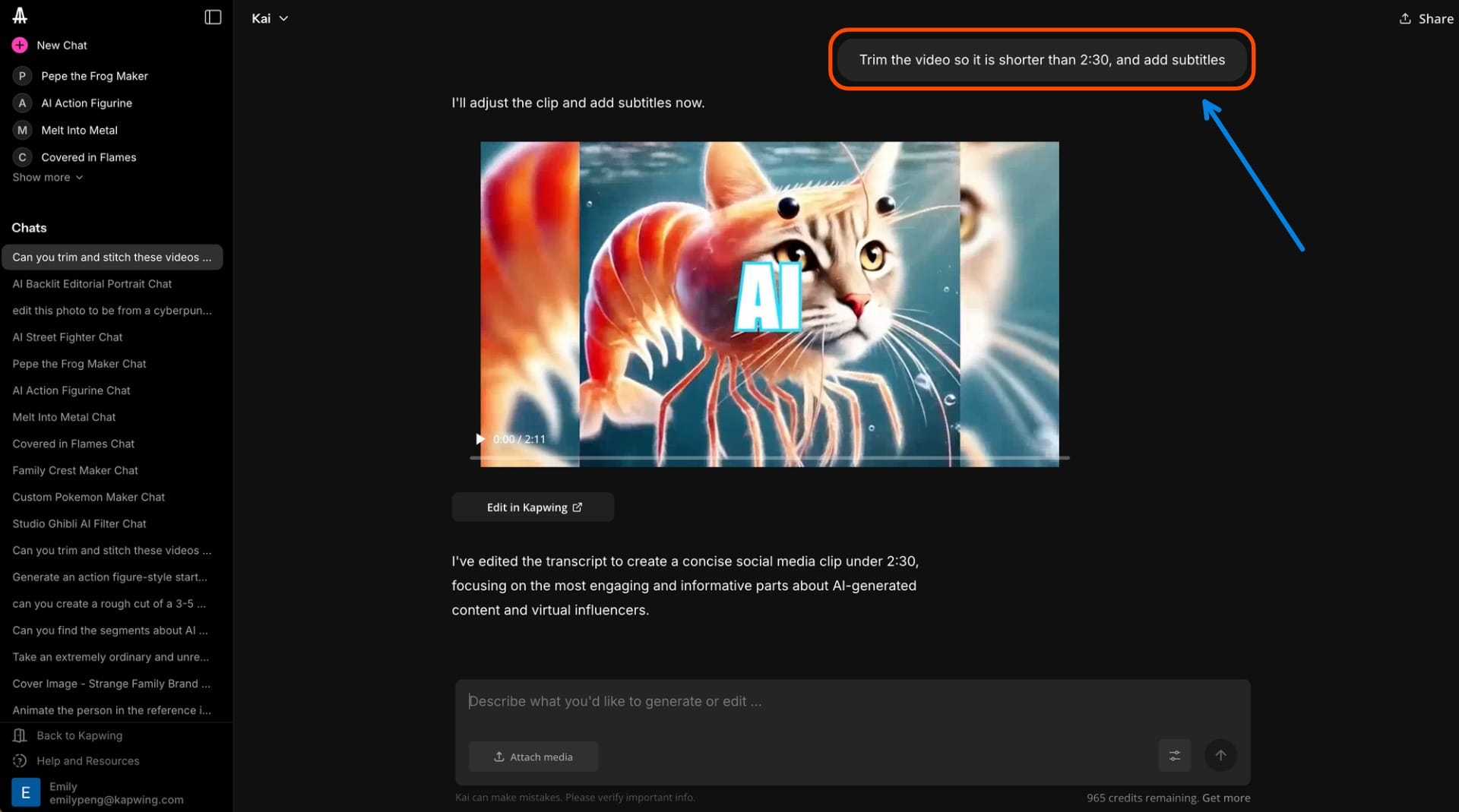This screenshot has width=1459, height=812.
Task: Click the generation settings sliders icon
Action: (x=1174, y=755)
